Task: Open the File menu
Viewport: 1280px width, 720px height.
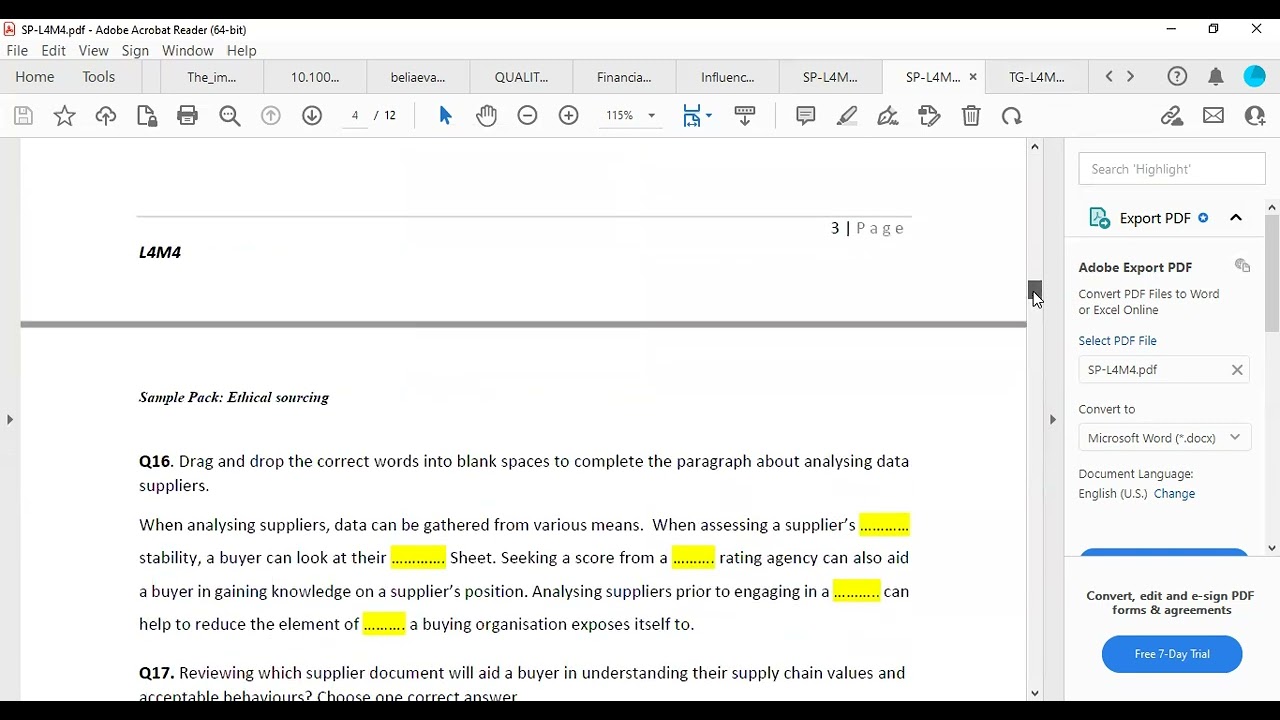Action: (x=17, y=50)
